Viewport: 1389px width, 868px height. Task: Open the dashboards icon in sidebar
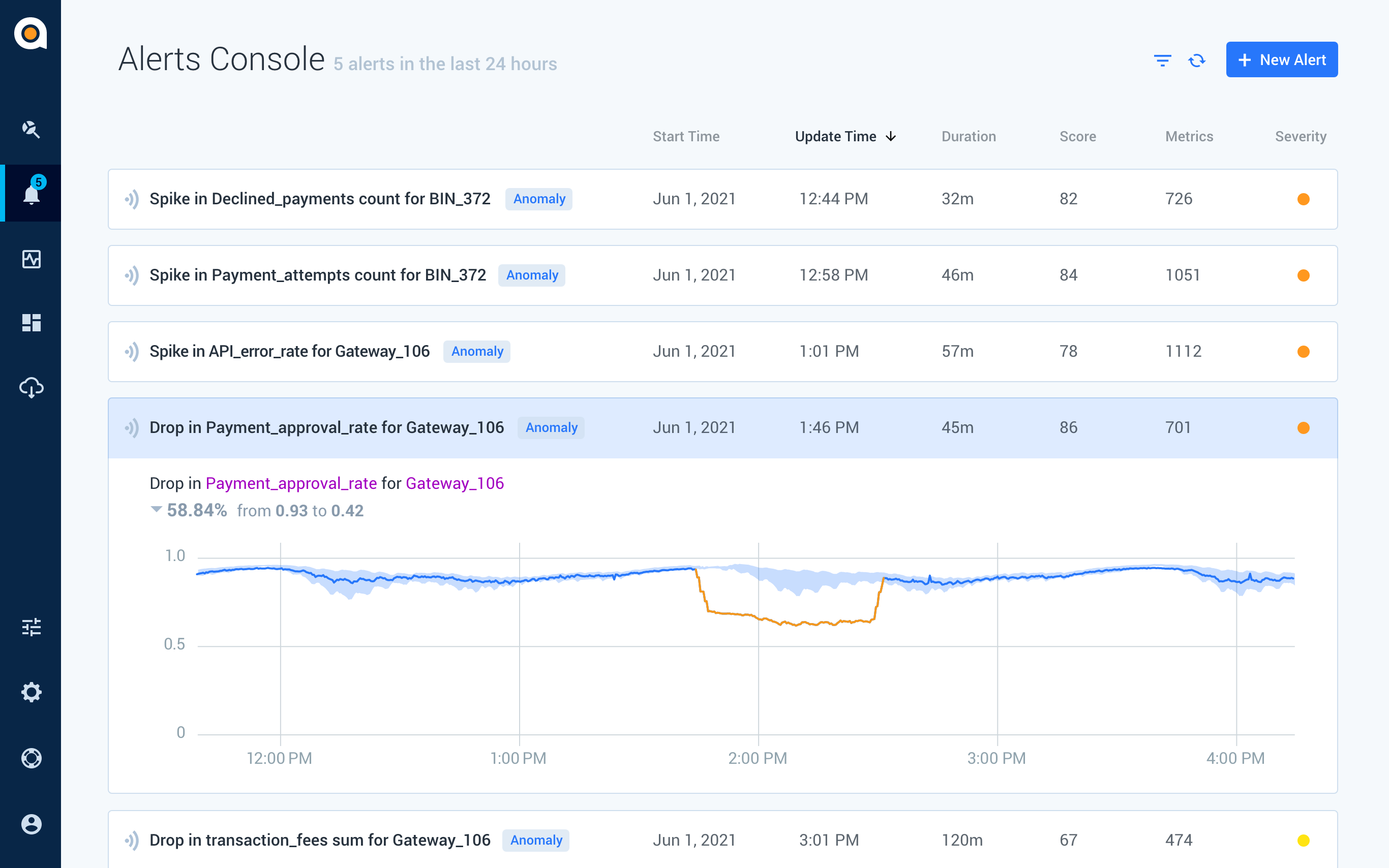click(31, 323)
